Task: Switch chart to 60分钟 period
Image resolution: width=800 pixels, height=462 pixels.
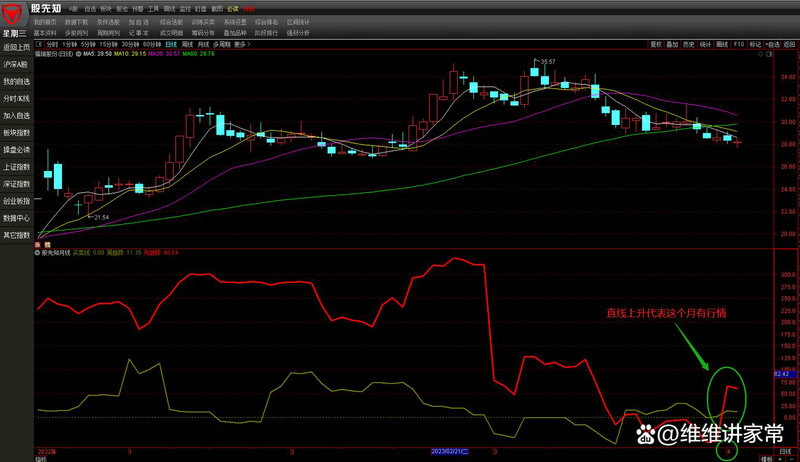Action: pyautogui.click(x=152, y=45)
